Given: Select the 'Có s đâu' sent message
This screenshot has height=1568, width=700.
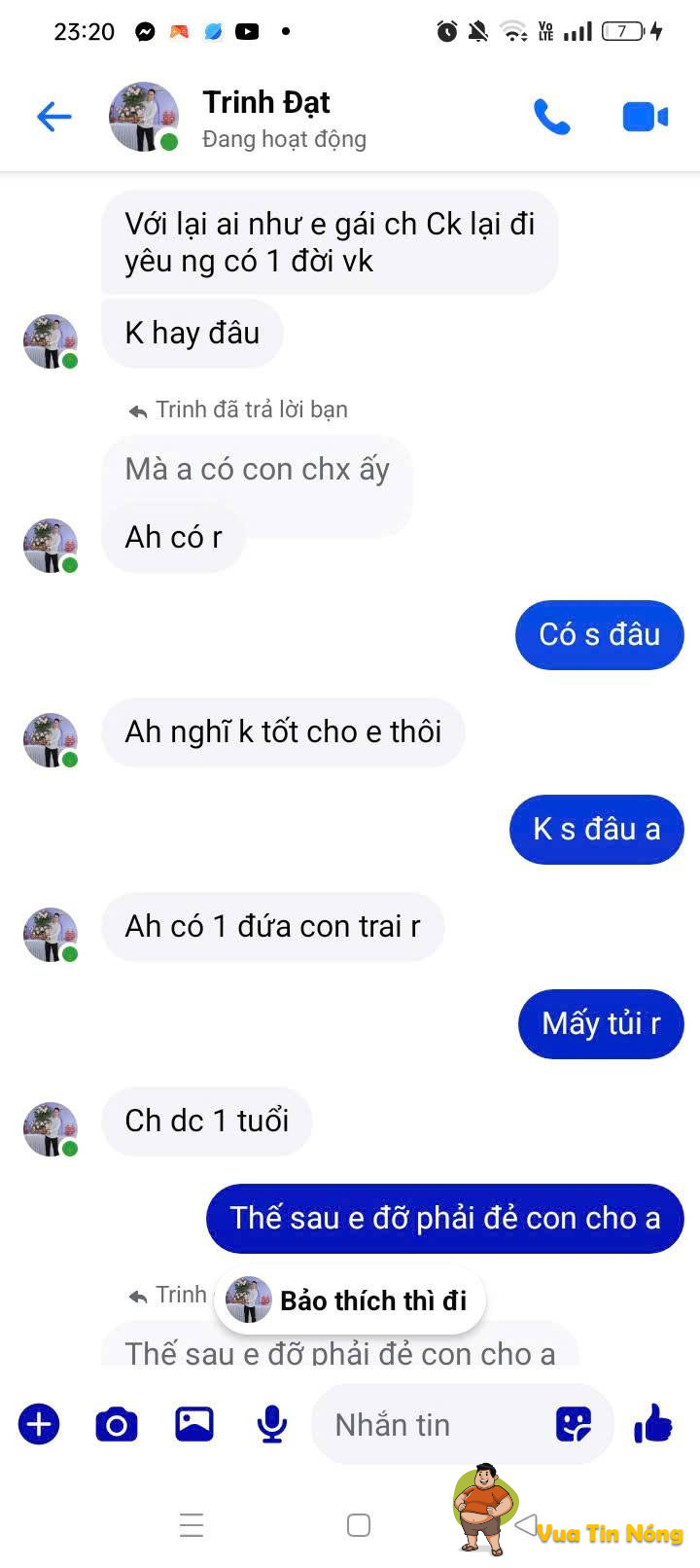Looking at the screenshot, I should click(x=600, y=634).
